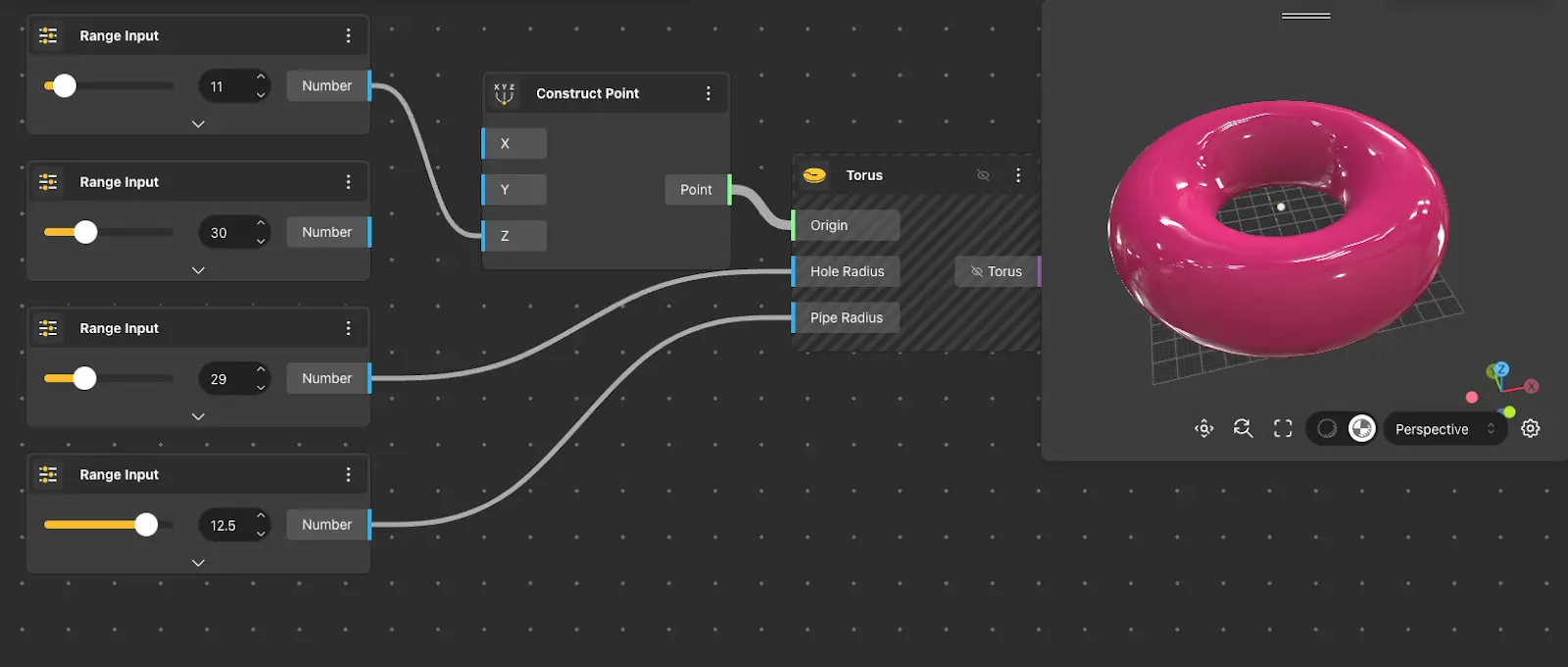
Task: Click the yellow torus icon on the Torus node
Action: tap(814, 175)
